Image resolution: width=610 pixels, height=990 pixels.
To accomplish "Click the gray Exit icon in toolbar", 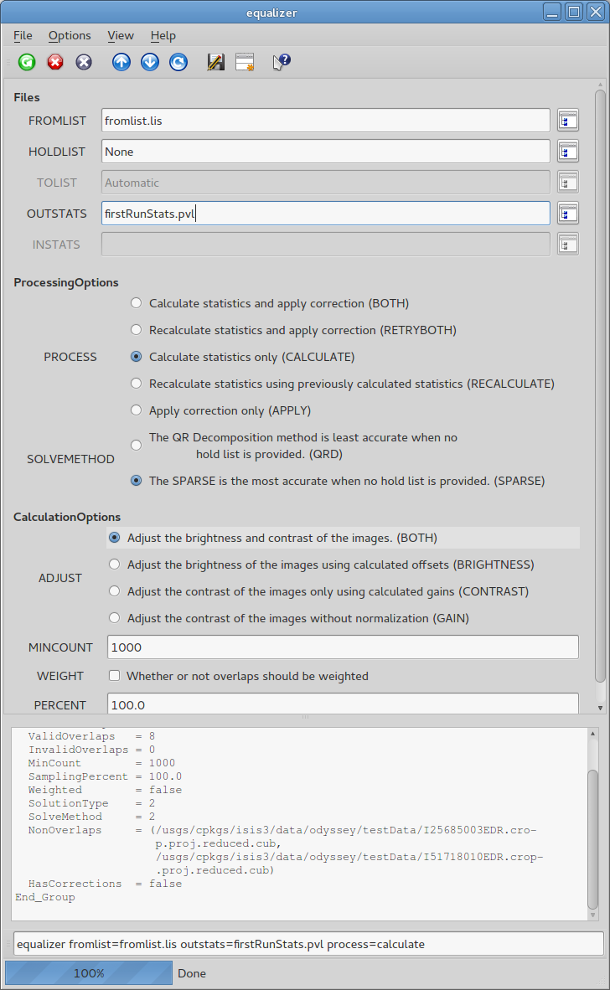I will pyautogui.click(x=84, y=62).
